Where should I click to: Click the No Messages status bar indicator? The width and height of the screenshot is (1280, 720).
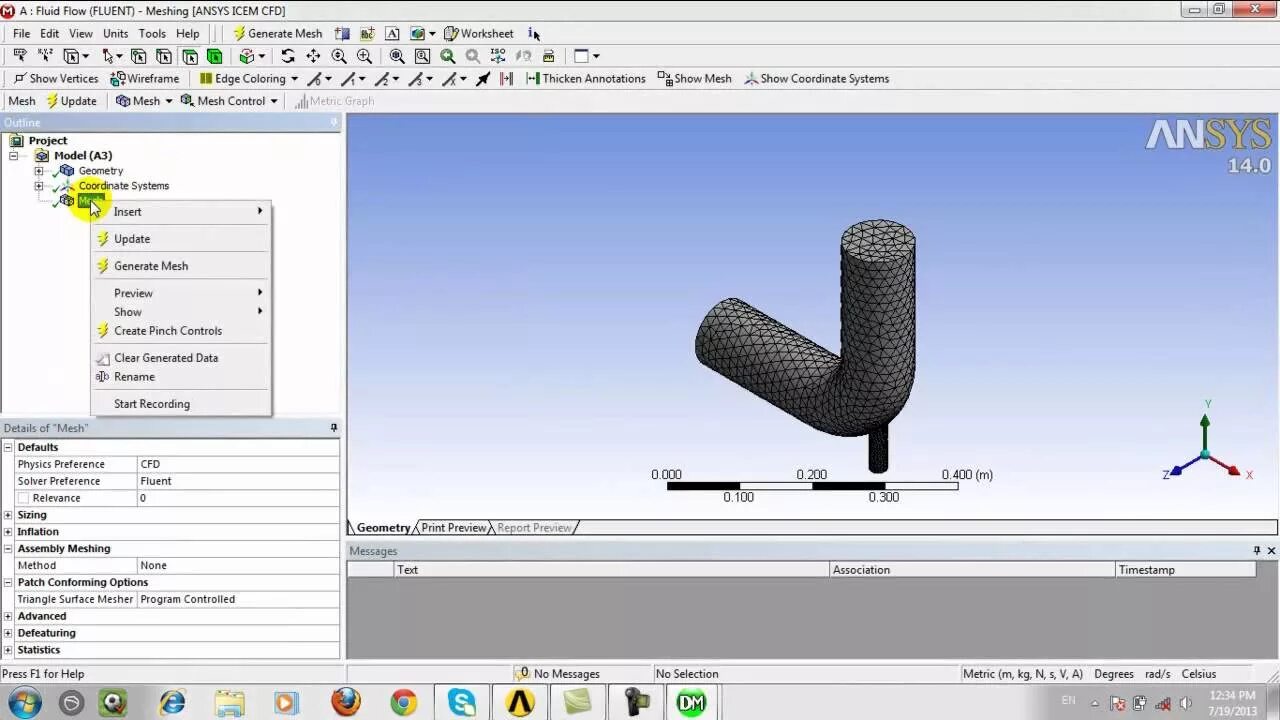pyautogui.click(x=558, y=674)
